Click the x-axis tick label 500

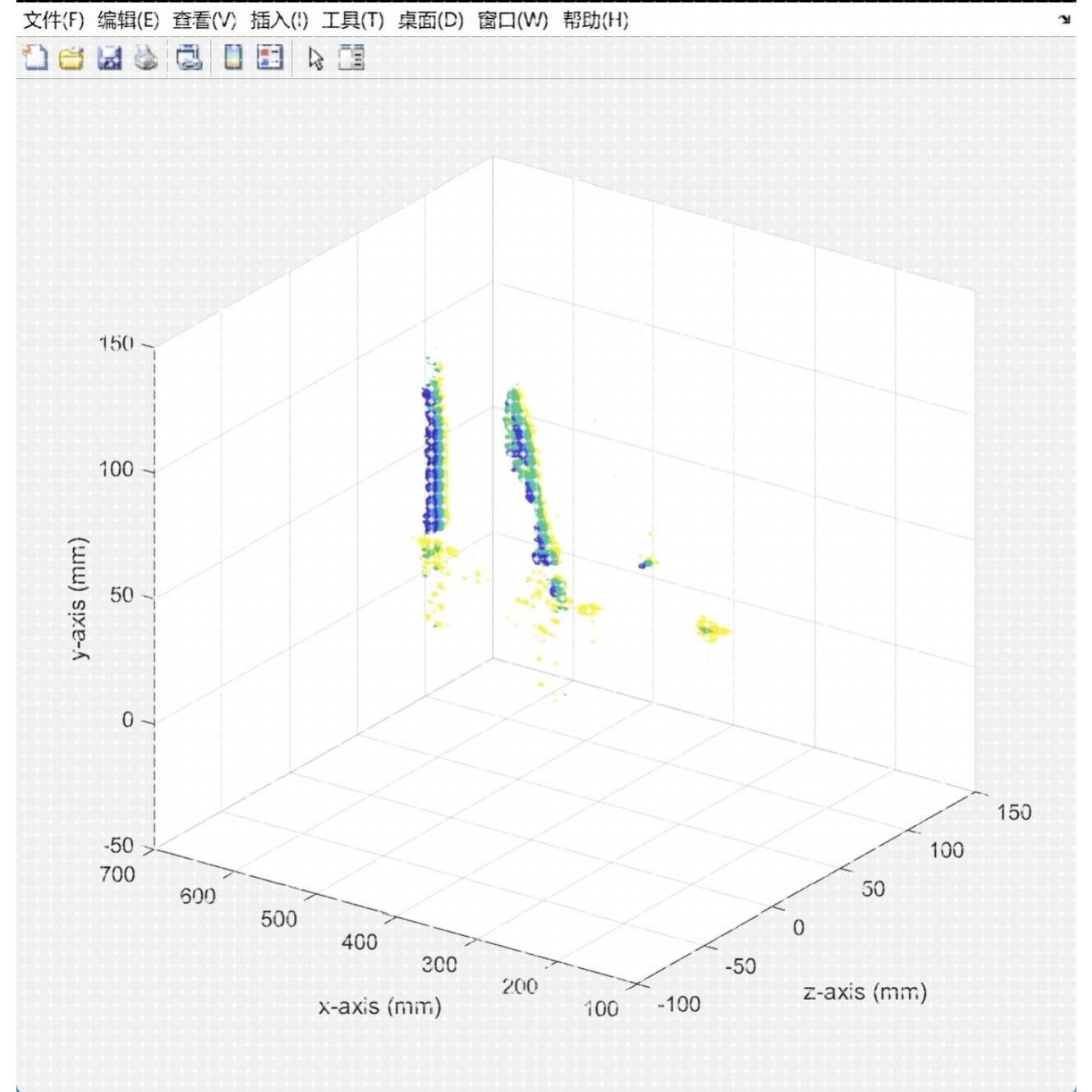[279, 919]
